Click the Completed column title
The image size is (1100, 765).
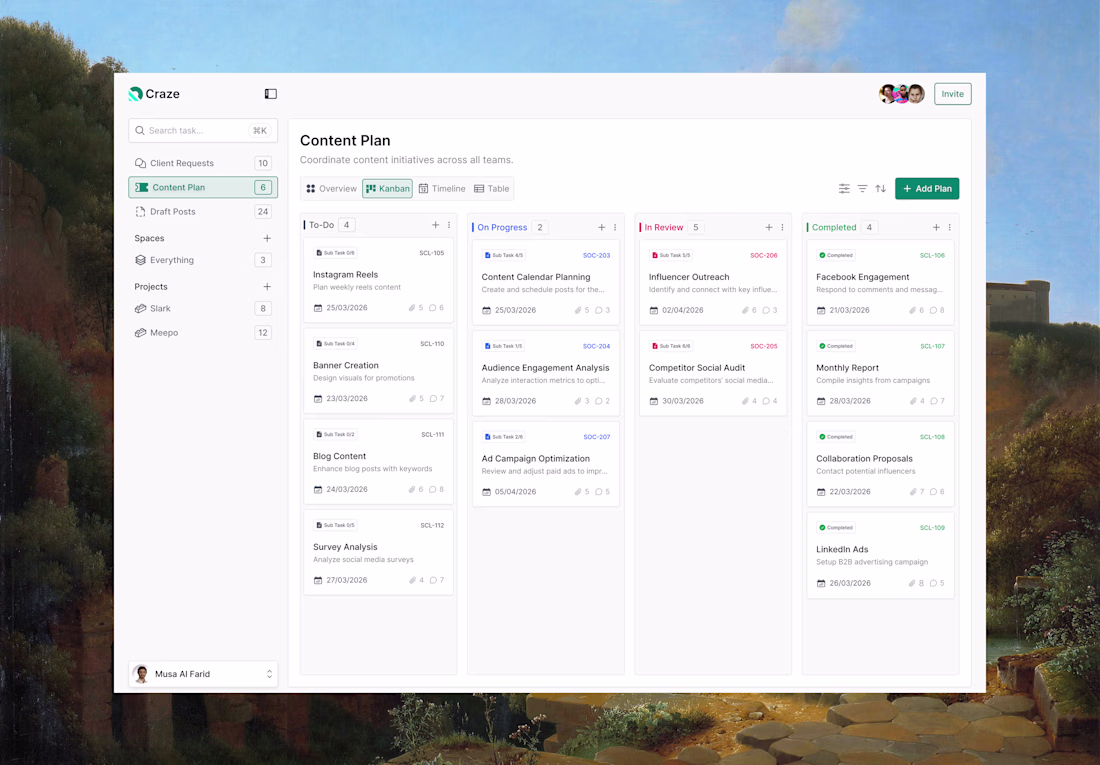point(834,227)
